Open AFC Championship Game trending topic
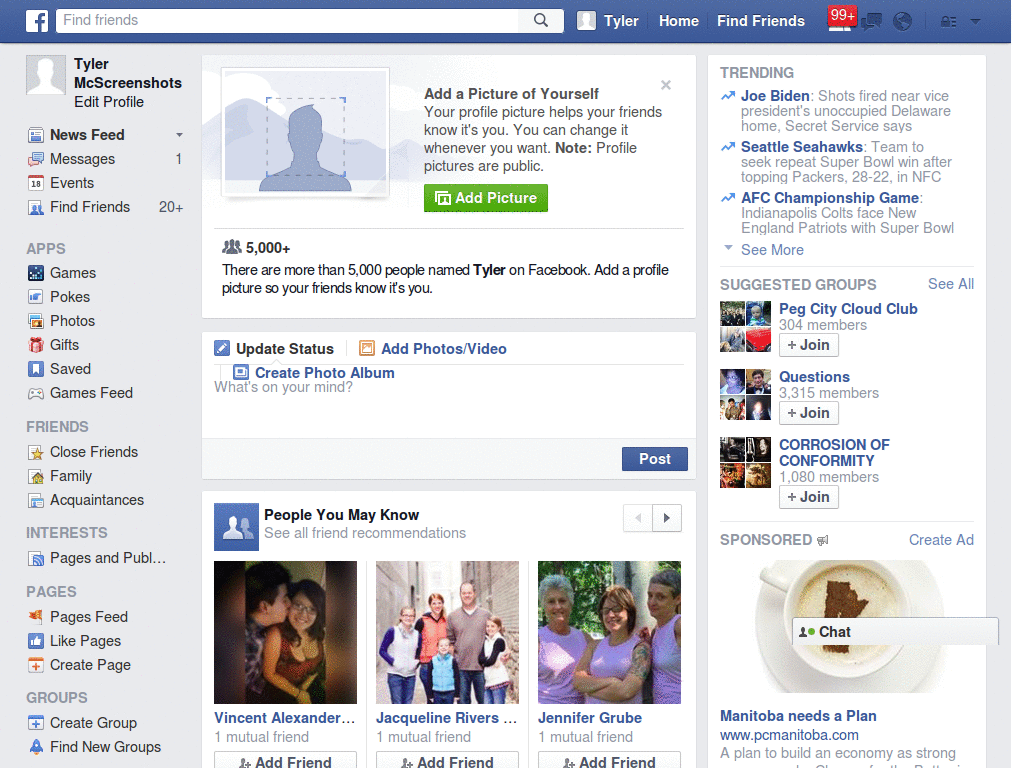This screenshot has width=1024, height=768. coord(830,198)
